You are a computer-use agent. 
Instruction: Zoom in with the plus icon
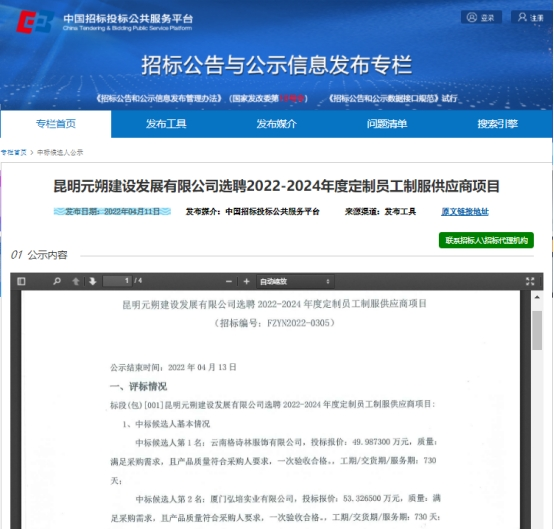(247, 282)
